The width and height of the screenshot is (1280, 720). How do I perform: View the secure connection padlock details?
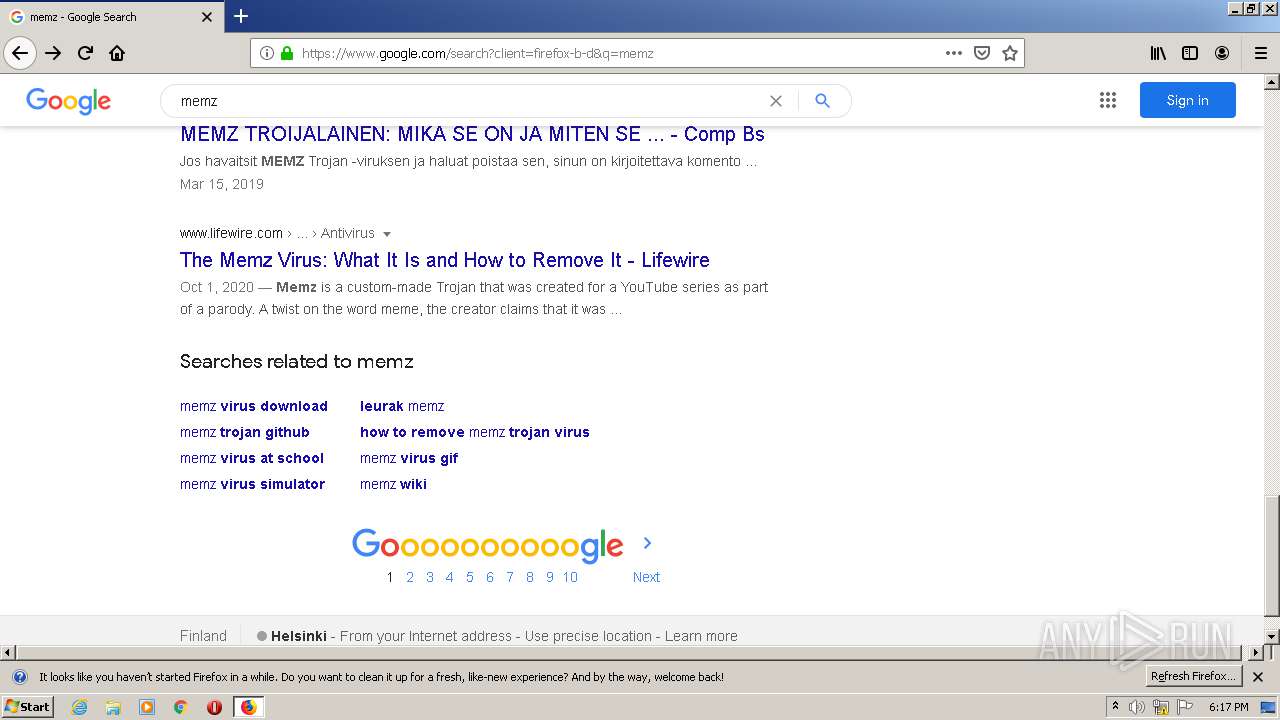click(287, 53)
